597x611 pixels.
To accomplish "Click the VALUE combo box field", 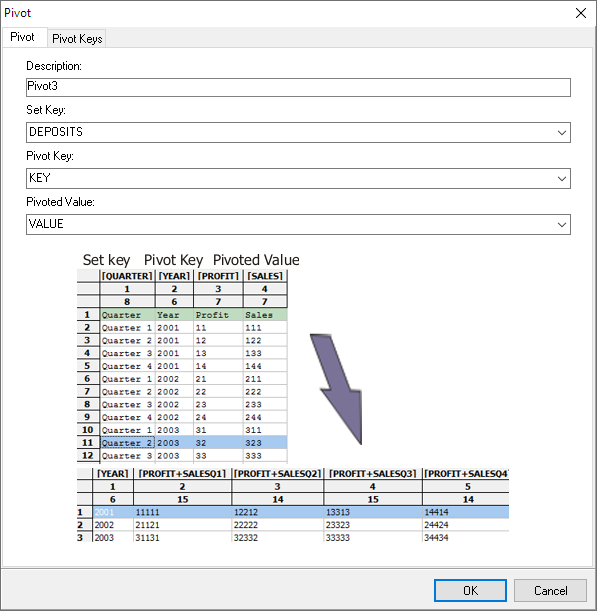I will [x=298, y=224].
